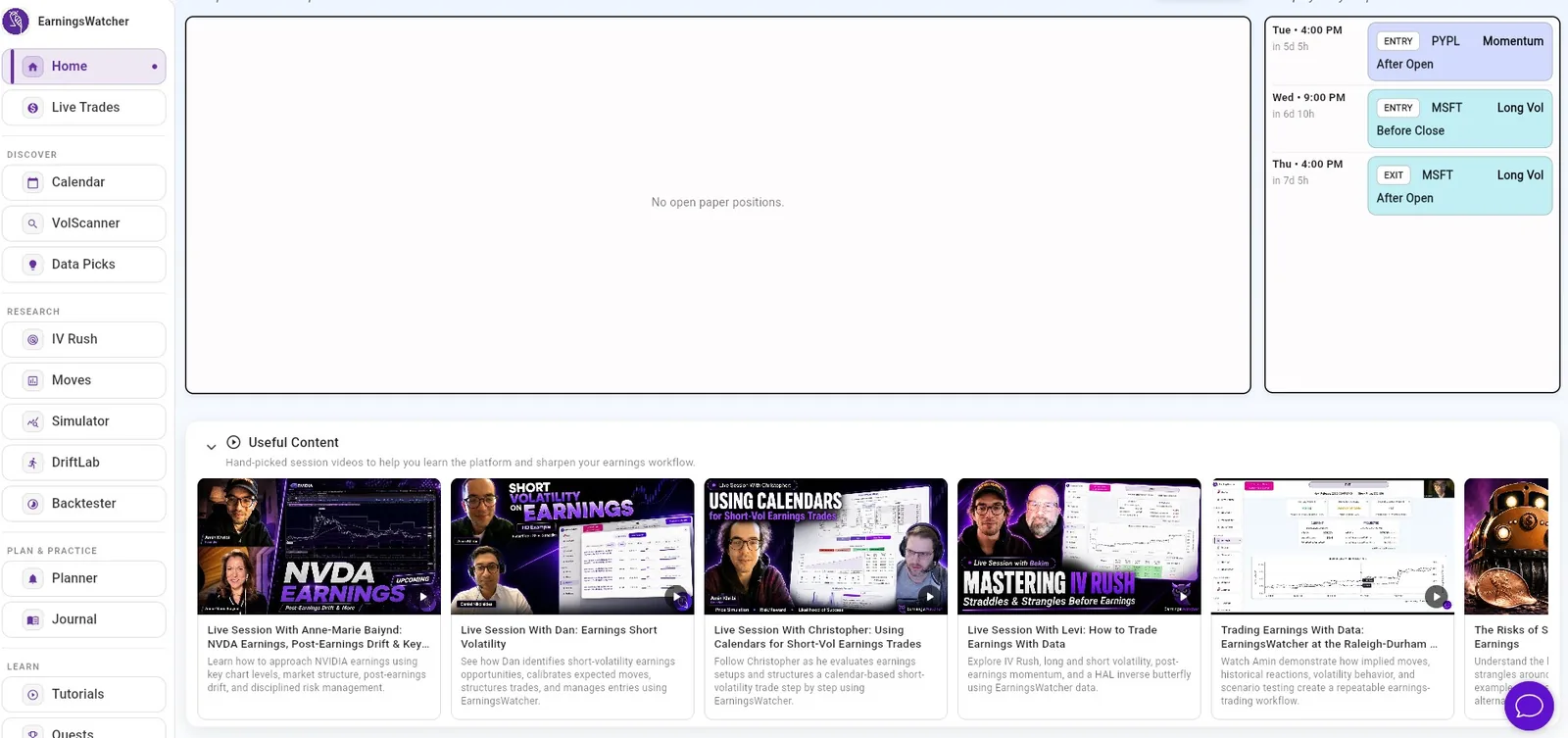Go to the VolScanner section
Viewport: 1568px width, 738px height.
(x=84, y=223)
